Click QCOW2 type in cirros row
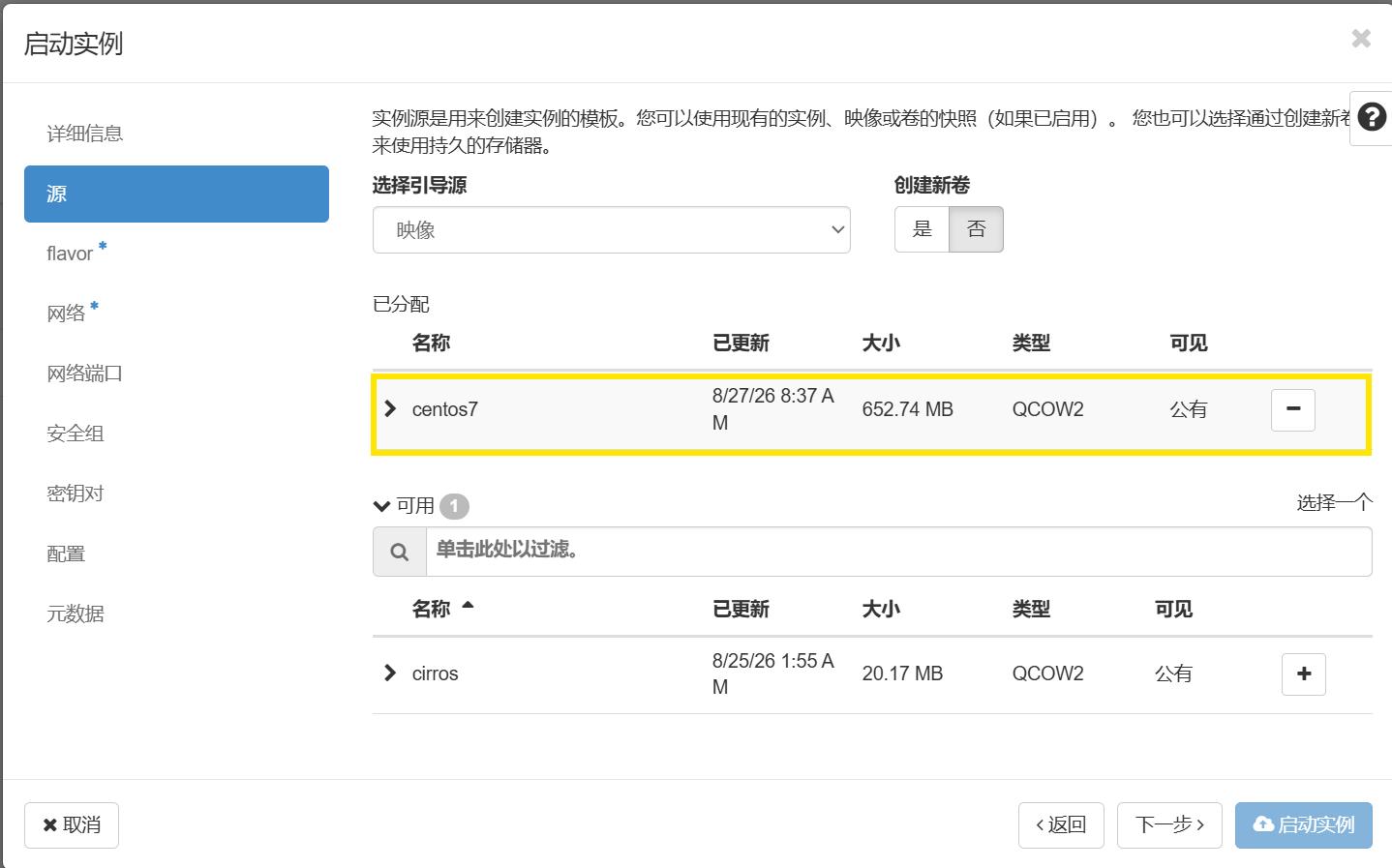 click(x=1048, y=673)
